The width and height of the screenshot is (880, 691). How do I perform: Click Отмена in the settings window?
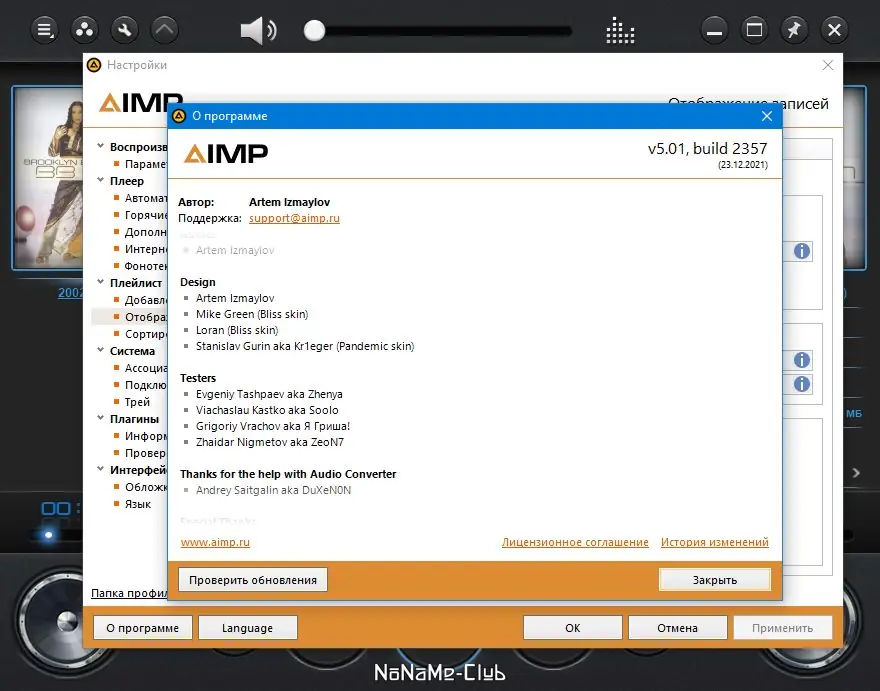(677, 628)
